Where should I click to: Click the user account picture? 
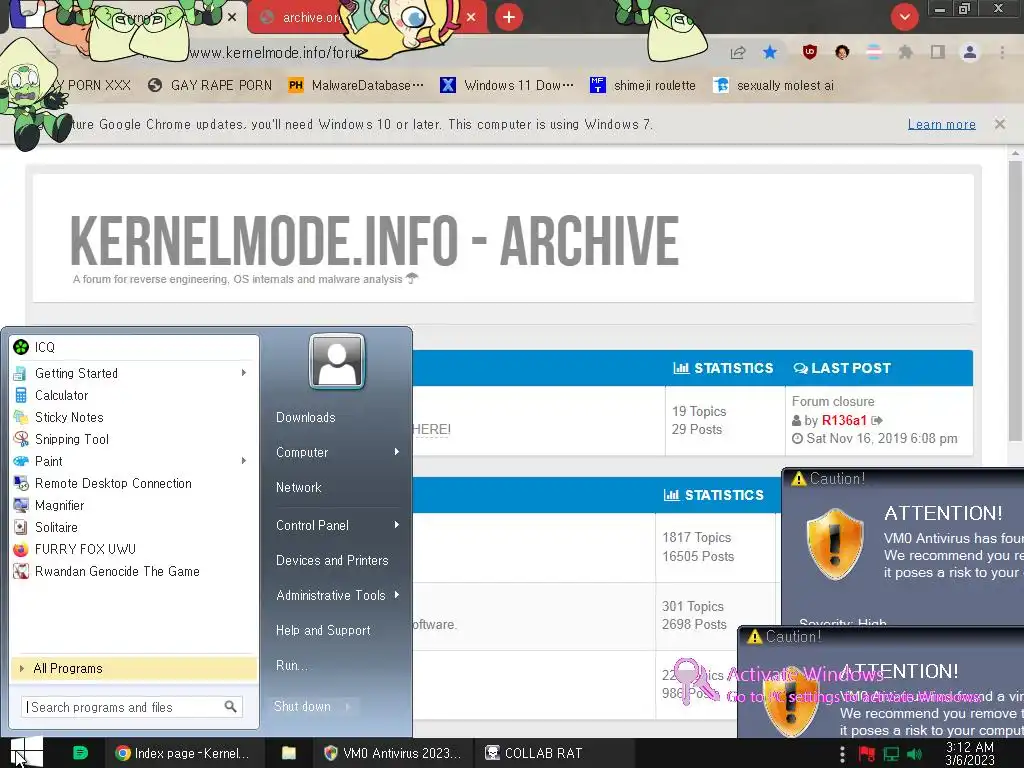[x=337, y=361]
